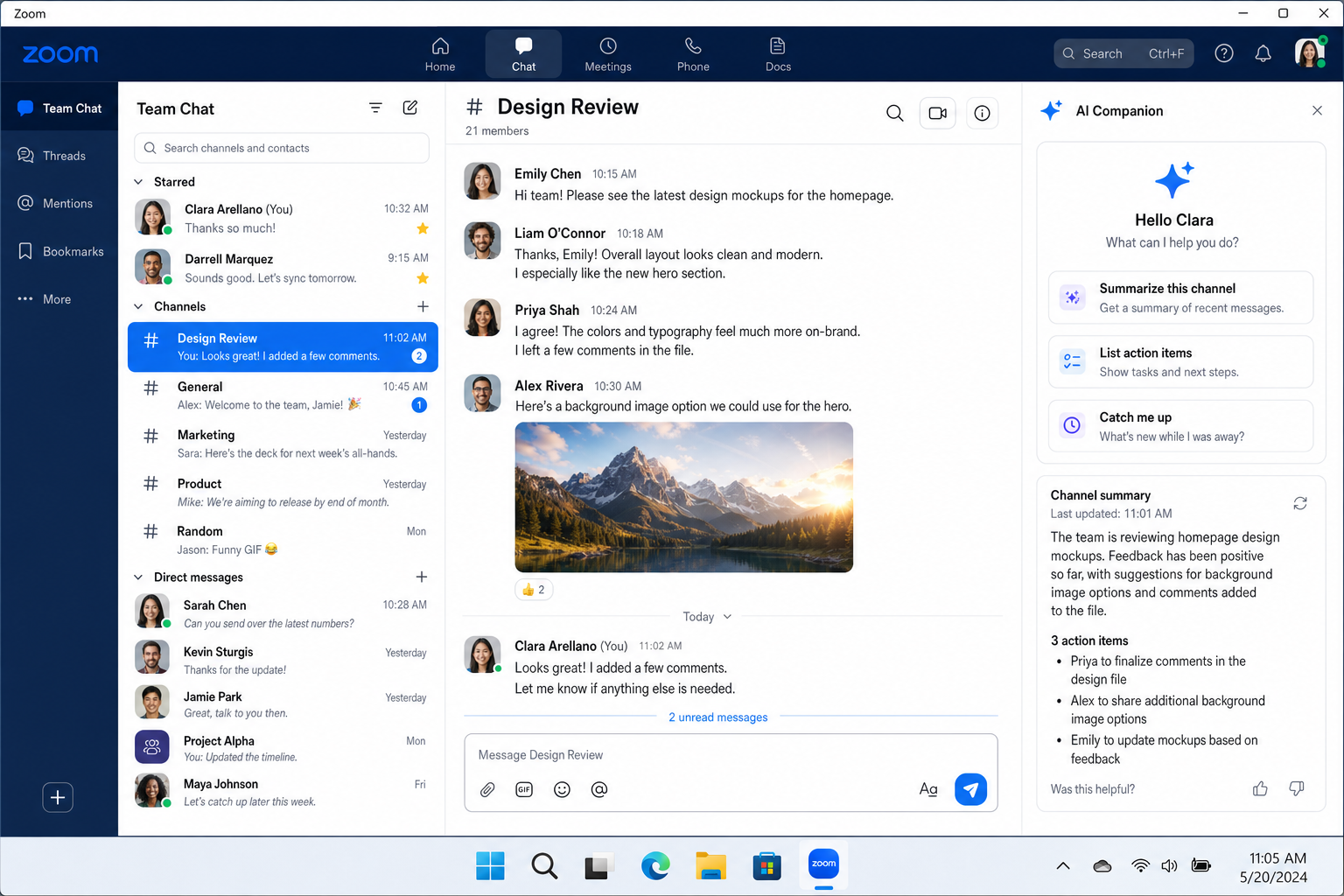The width and height of the screenshot is (1344, 896).
Task: Start a video meeting in Design Review
Action: click(x=937, y=113)
